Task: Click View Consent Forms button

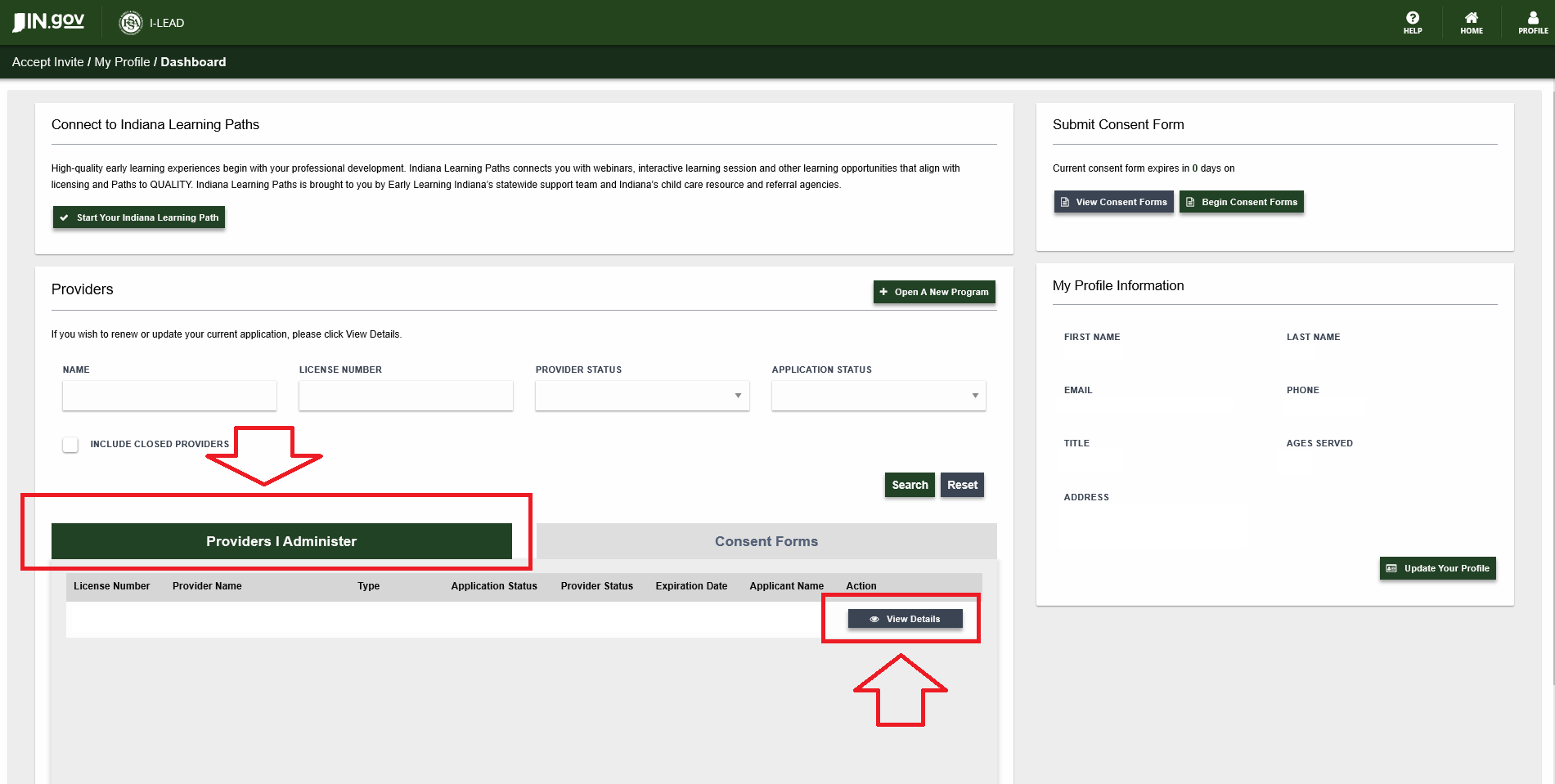Action: click(1113, 202)
